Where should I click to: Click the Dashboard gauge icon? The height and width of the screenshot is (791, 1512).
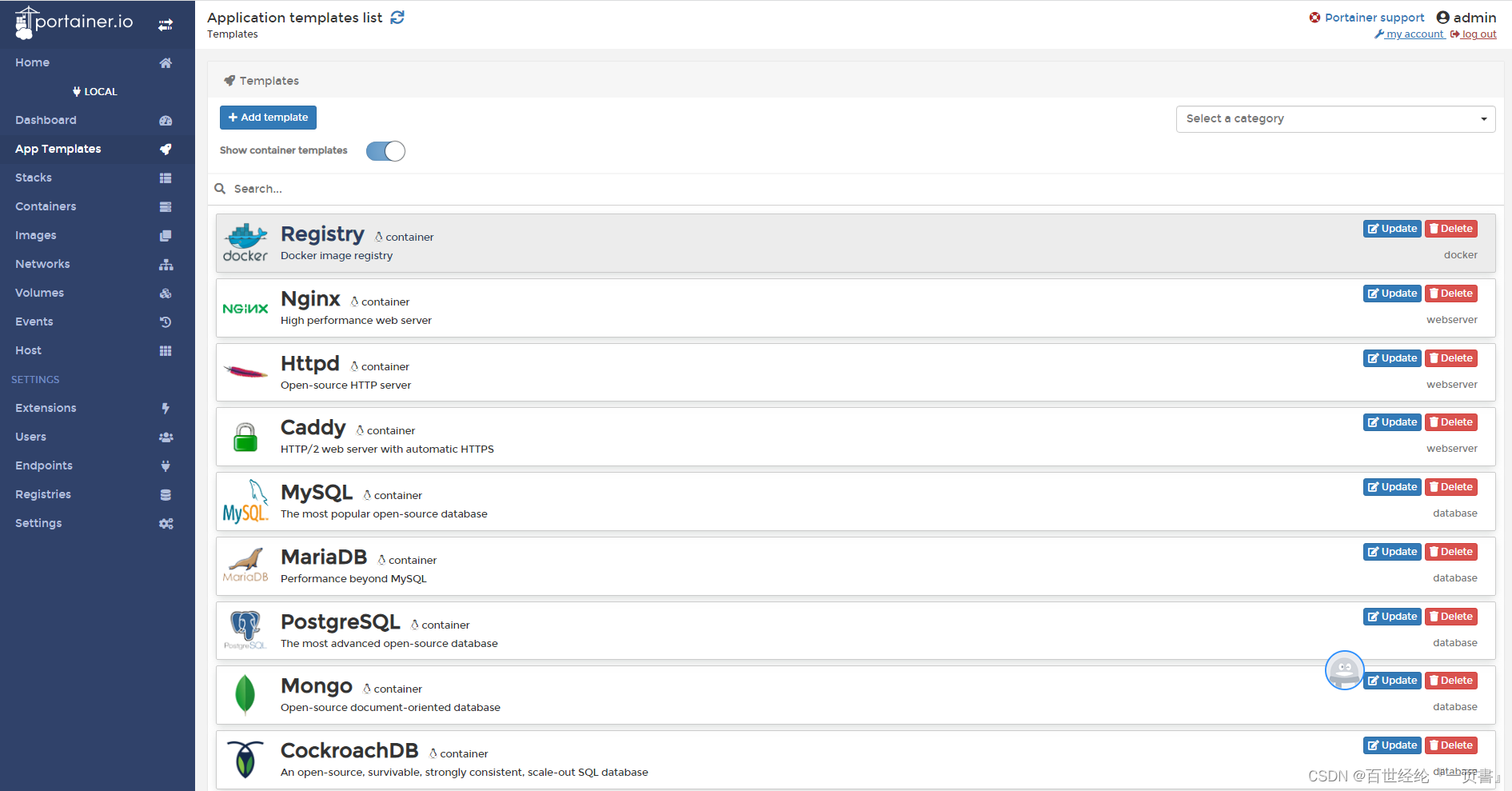point(166,121)
